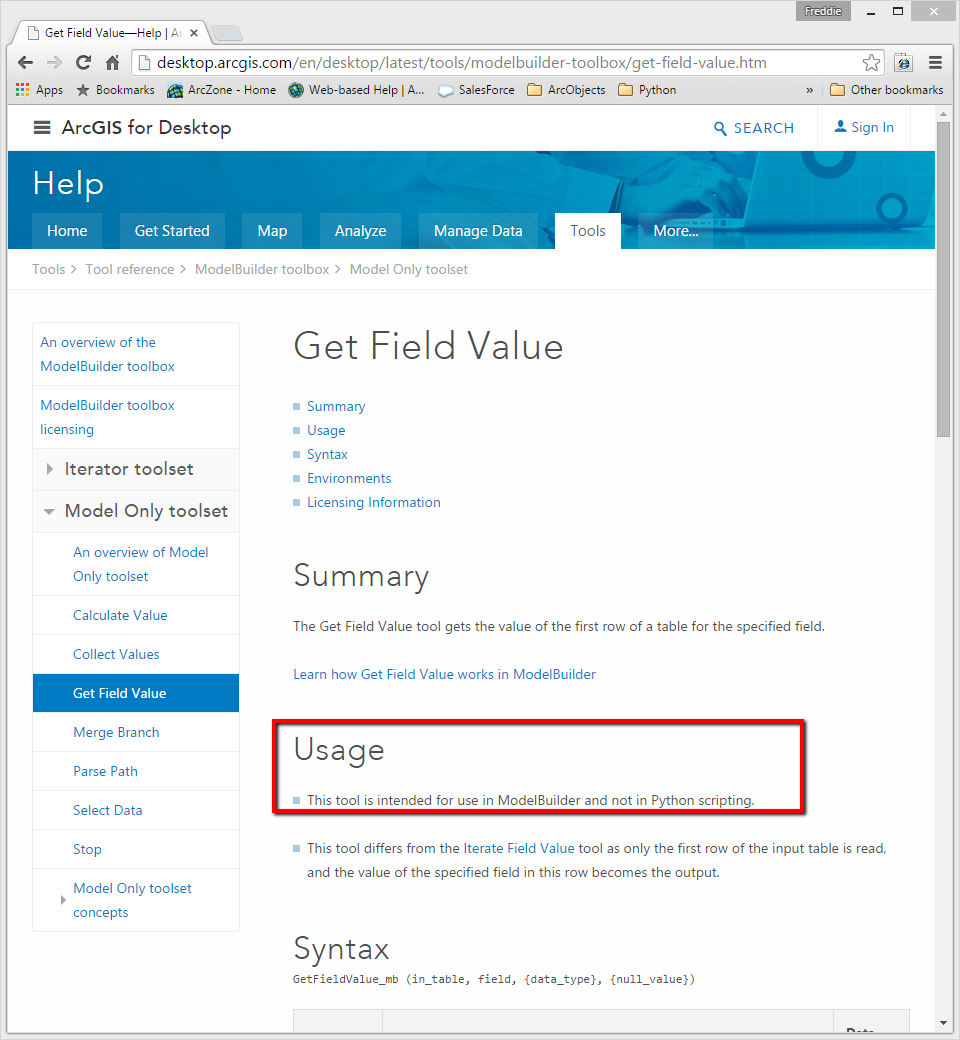Jump to the Syntax section link
The height and width of the screenshot is (1040, 960).
pos(327,454)
